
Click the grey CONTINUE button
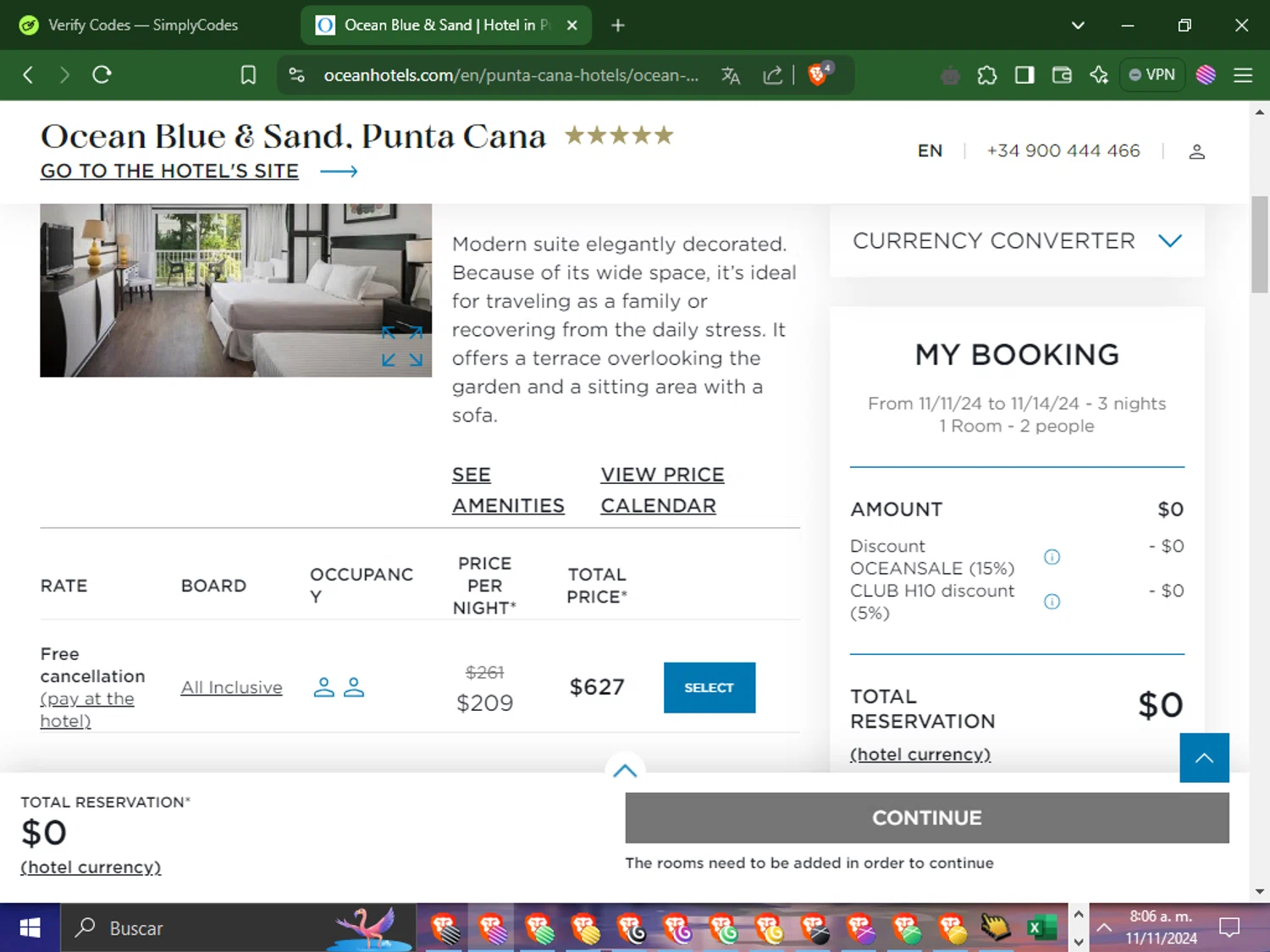click(x=927, y=817)
